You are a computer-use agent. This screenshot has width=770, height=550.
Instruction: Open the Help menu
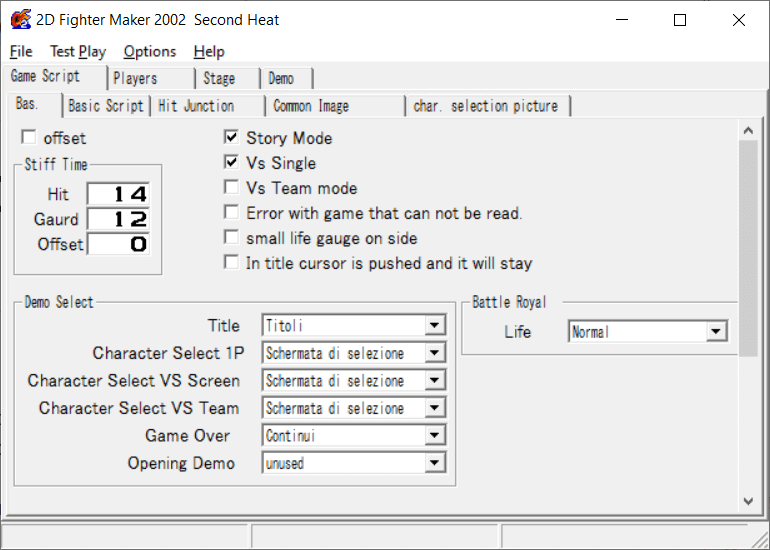point(209,52)
